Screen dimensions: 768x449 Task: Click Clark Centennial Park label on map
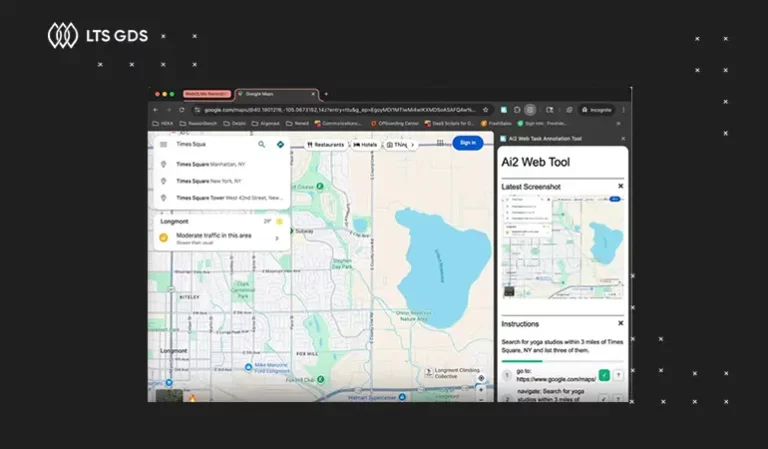[243, 290]
